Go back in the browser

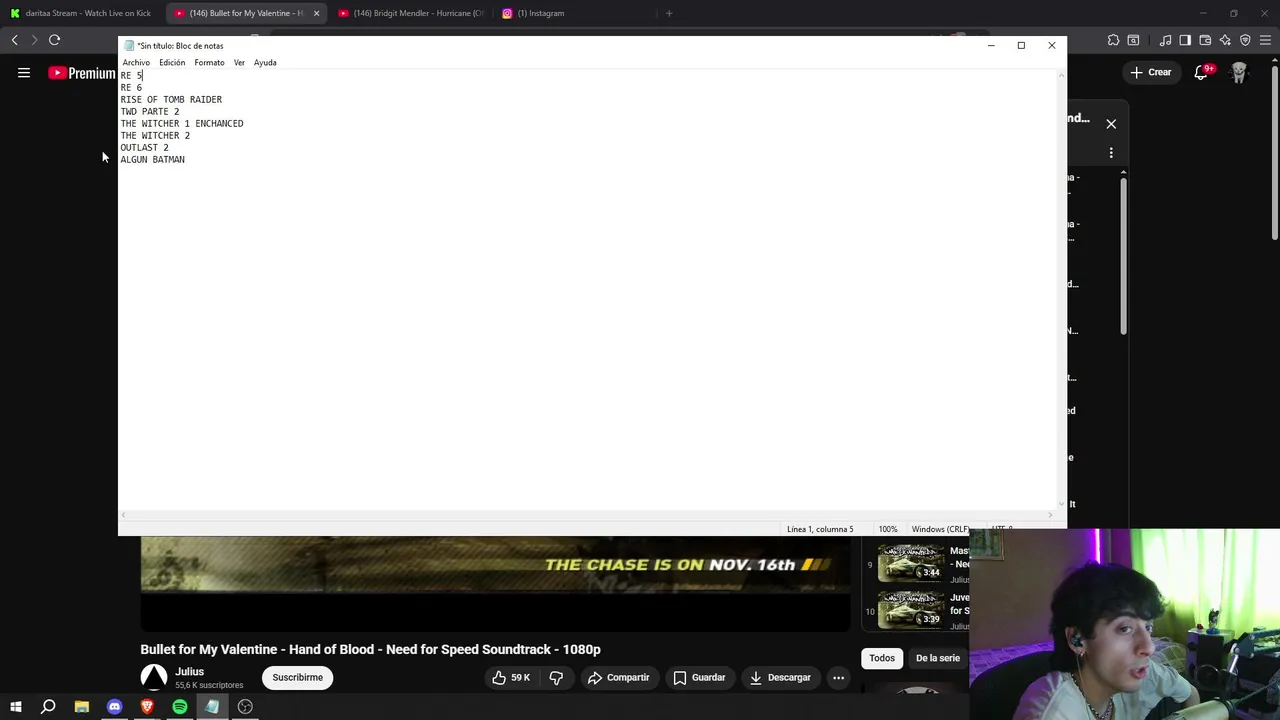(x=14, y=40)
